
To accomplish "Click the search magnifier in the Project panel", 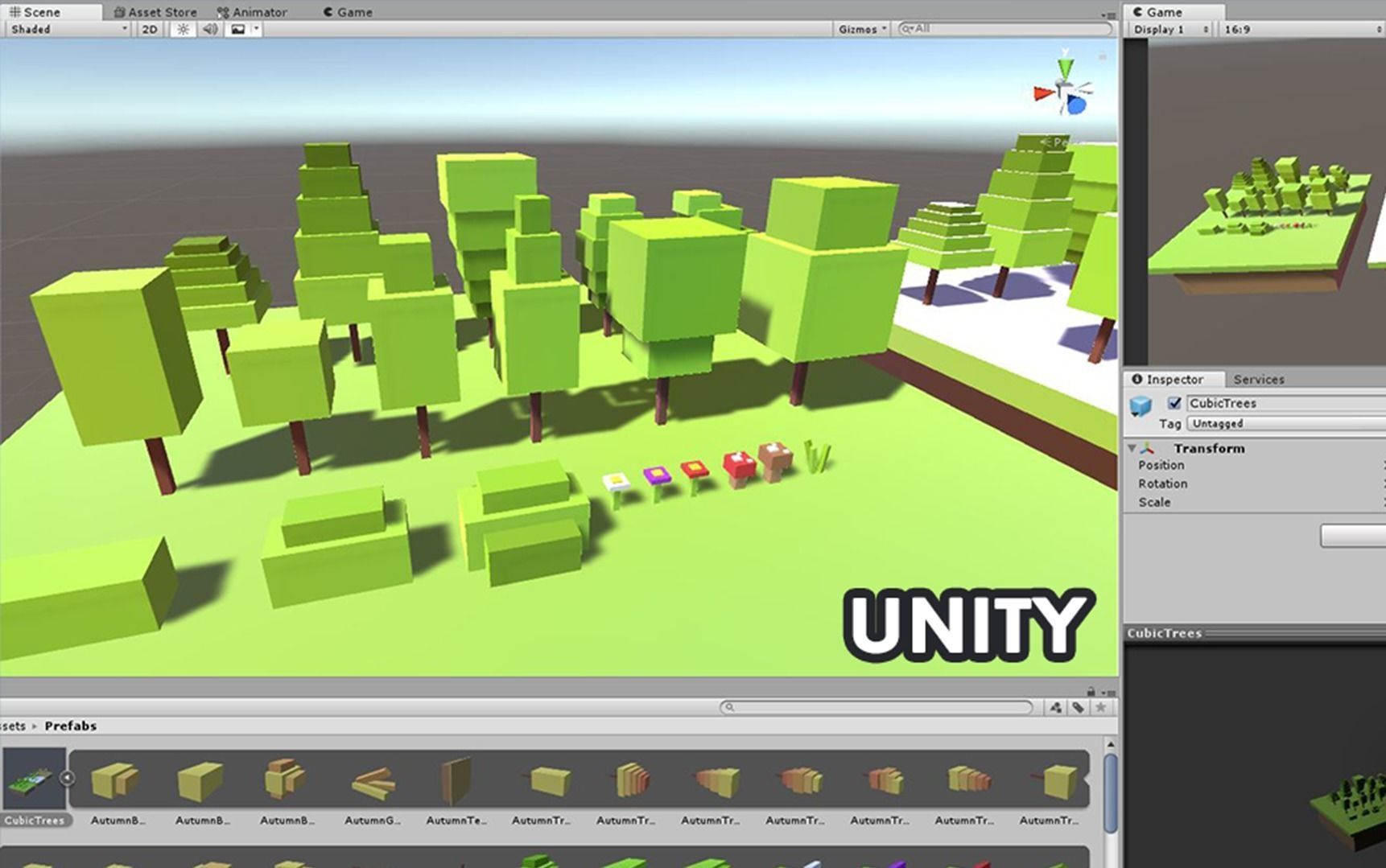I will (730, 708).
